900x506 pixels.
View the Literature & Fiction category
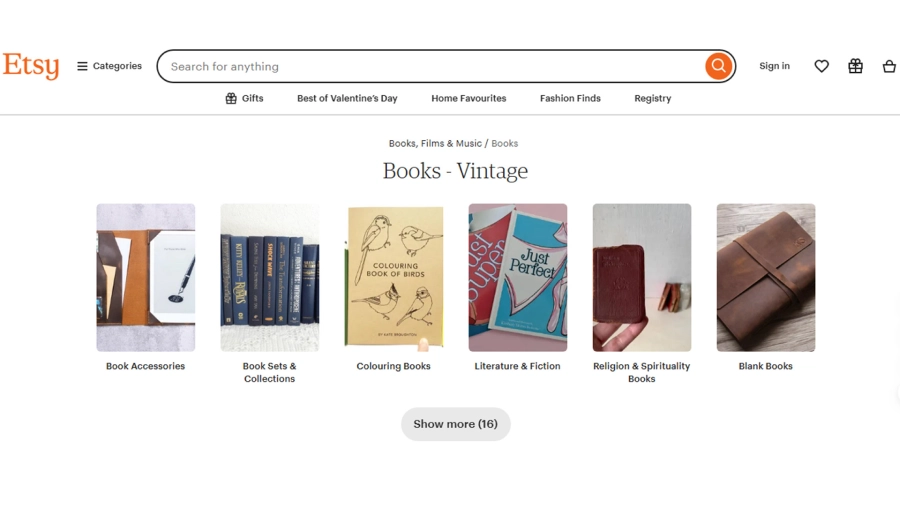tap(518, 277)
